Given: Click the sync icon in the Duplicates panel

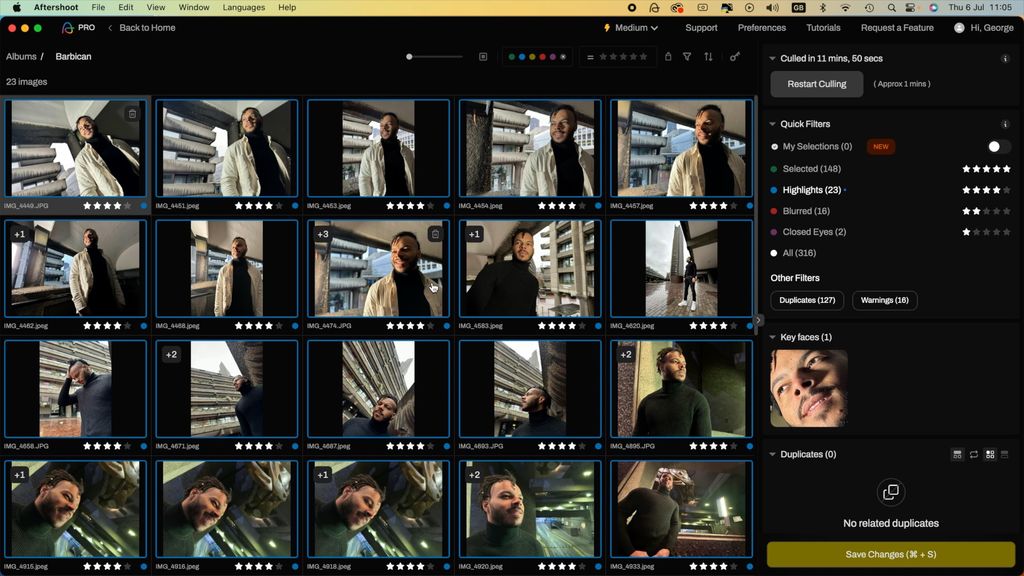Looking at the screenshot, I should [974, 455].
